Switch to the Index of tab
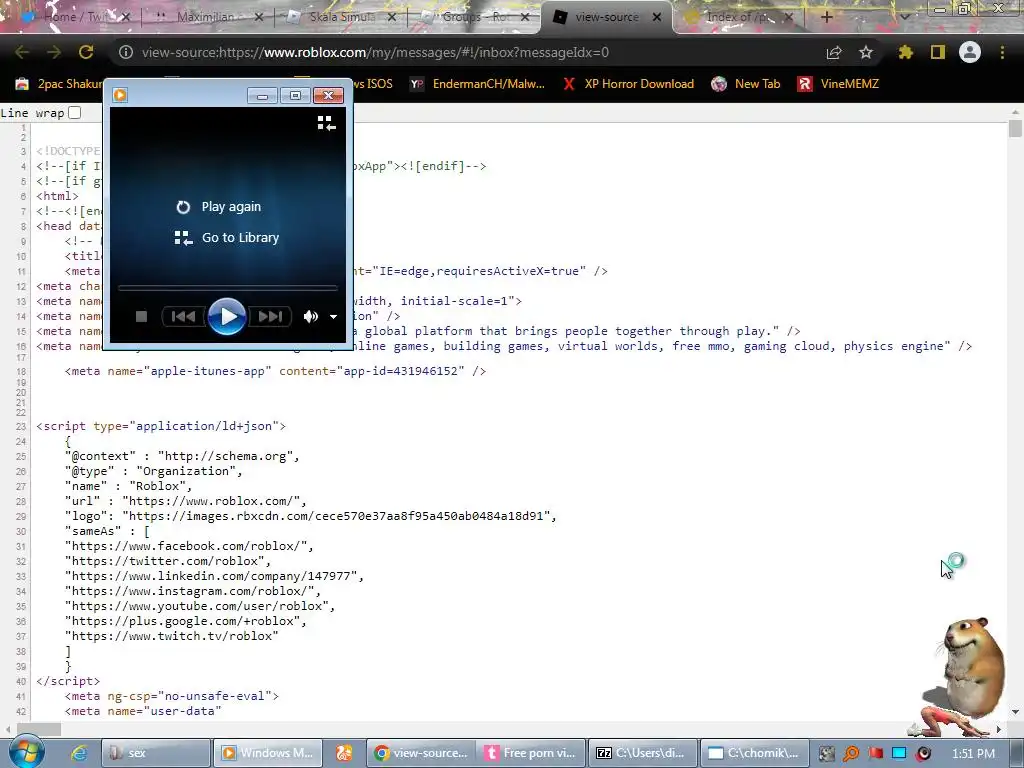 click(x=739, y=17)
